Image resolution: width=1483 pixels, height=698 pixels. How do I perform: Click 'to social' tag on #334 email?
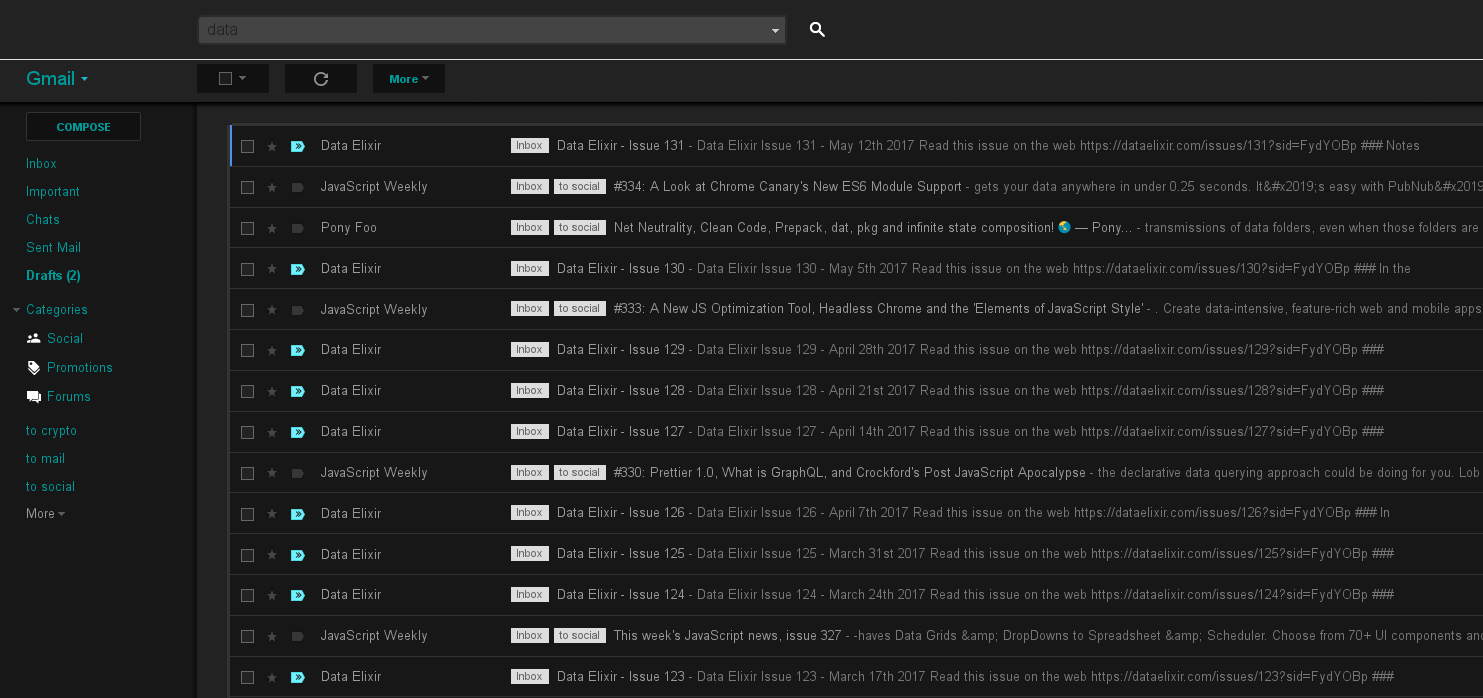[580, 187]
